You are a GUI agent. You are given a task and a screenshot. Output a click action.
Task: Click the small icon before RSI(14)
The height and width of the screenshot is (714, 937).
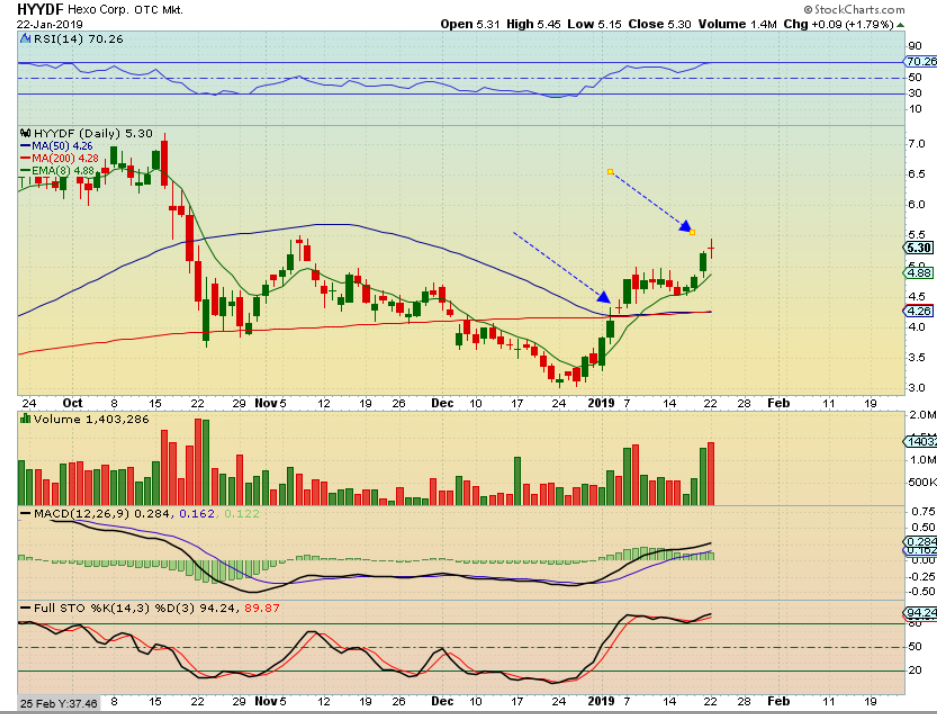(26, 39)
